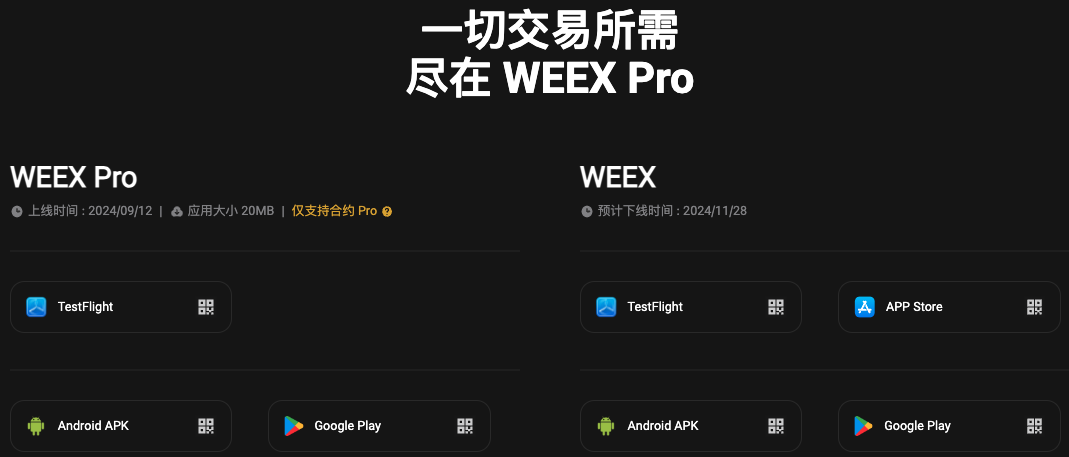The width and height of the screenshot is (1069, 457).
Task: Click the TestFlight icon under WEEX Pro
Action: tap(36, 307)
